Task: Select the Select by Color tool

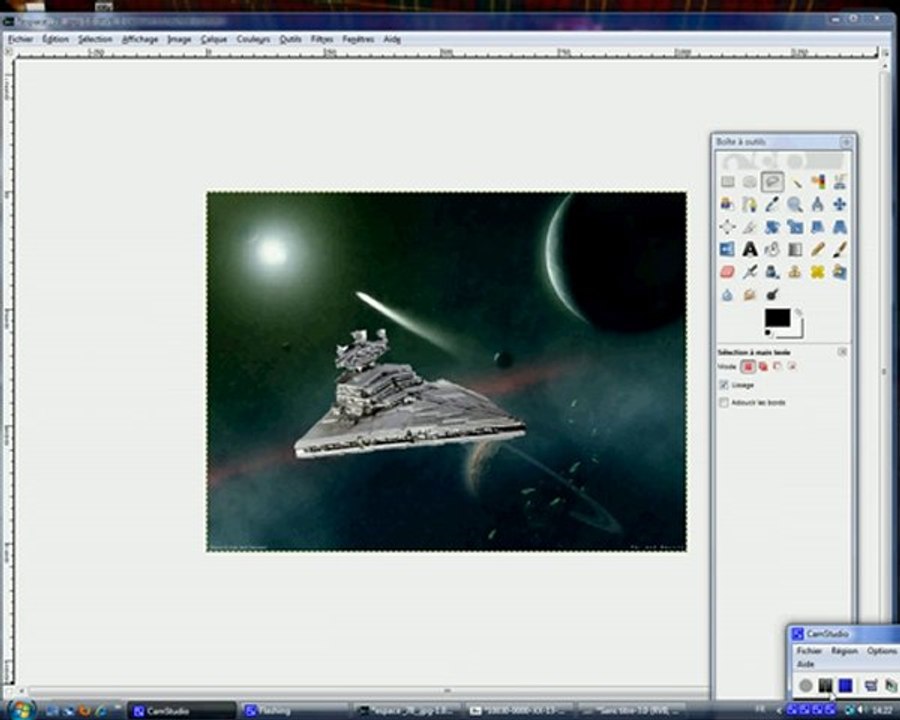Action: point(818,182)
